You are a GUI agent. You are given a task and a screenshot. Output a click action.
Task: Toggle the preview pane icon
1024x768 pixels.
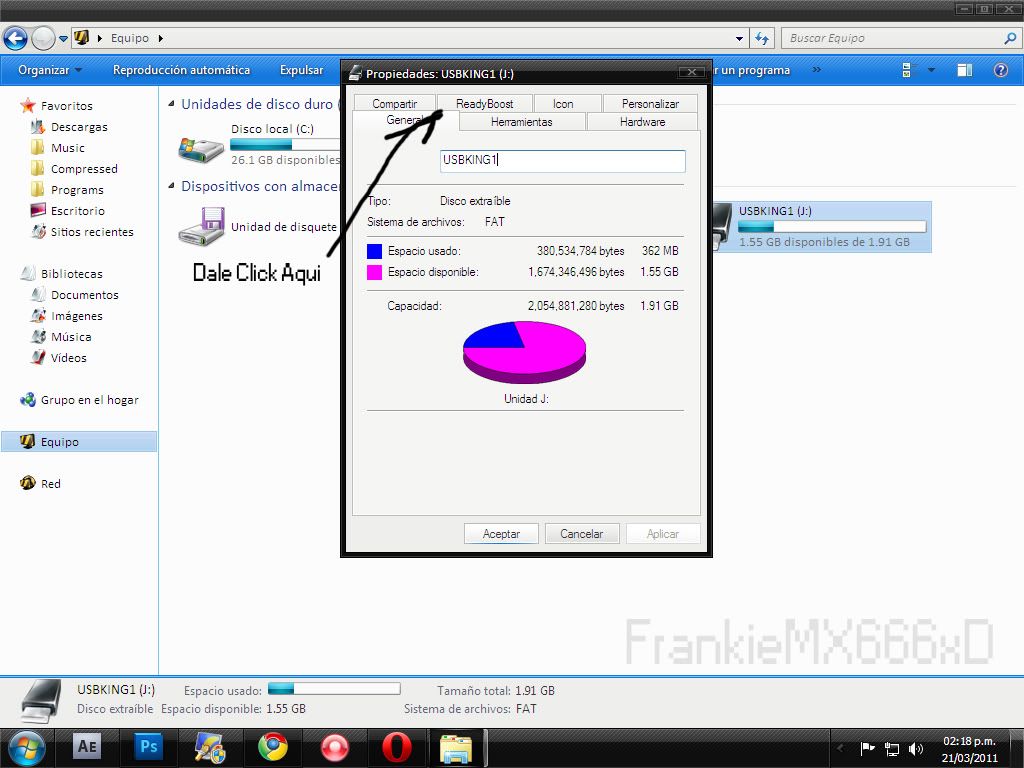coord(964,70)
